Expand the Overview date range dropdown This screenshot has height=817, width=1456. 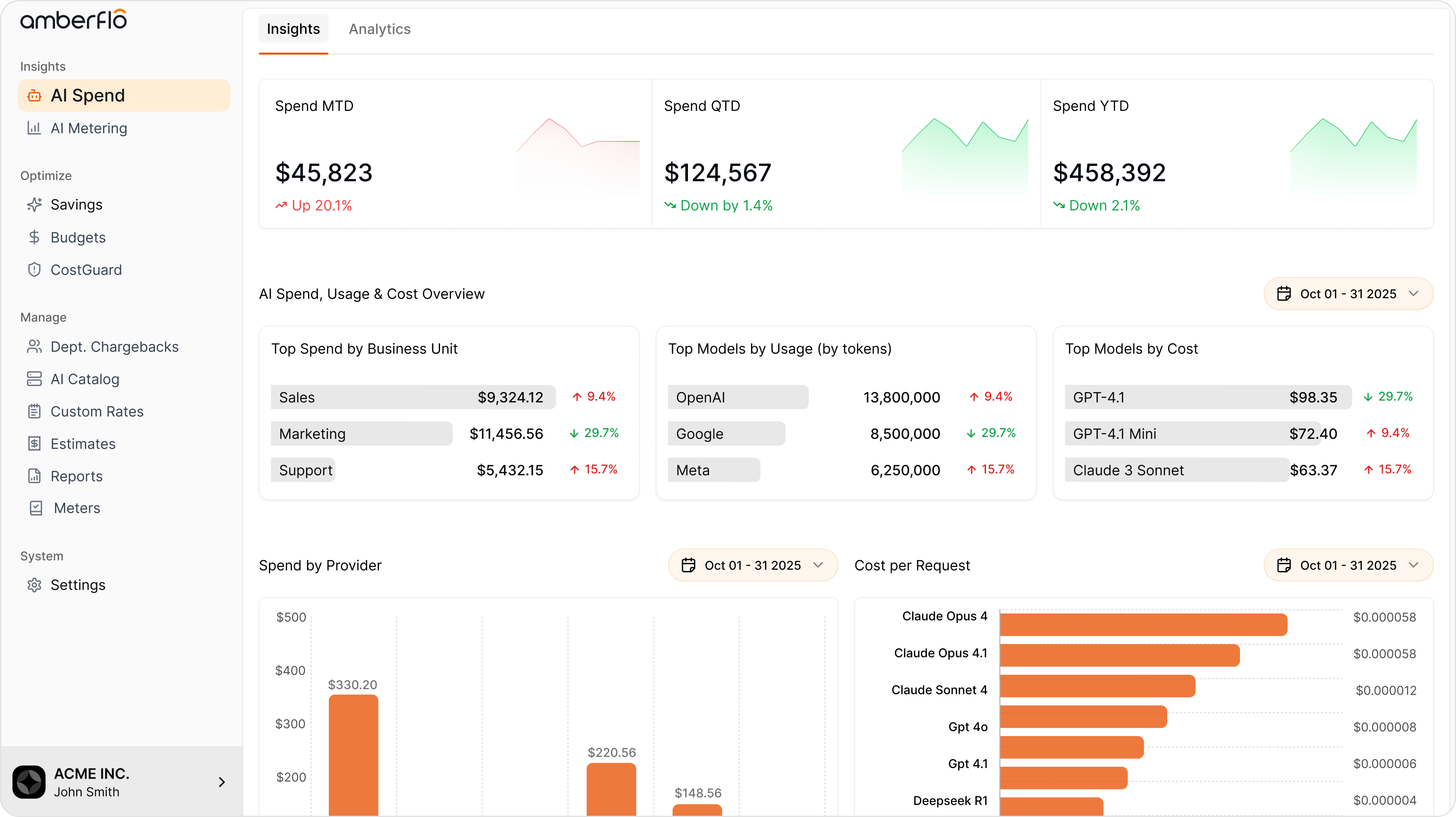click(1348, 294)
